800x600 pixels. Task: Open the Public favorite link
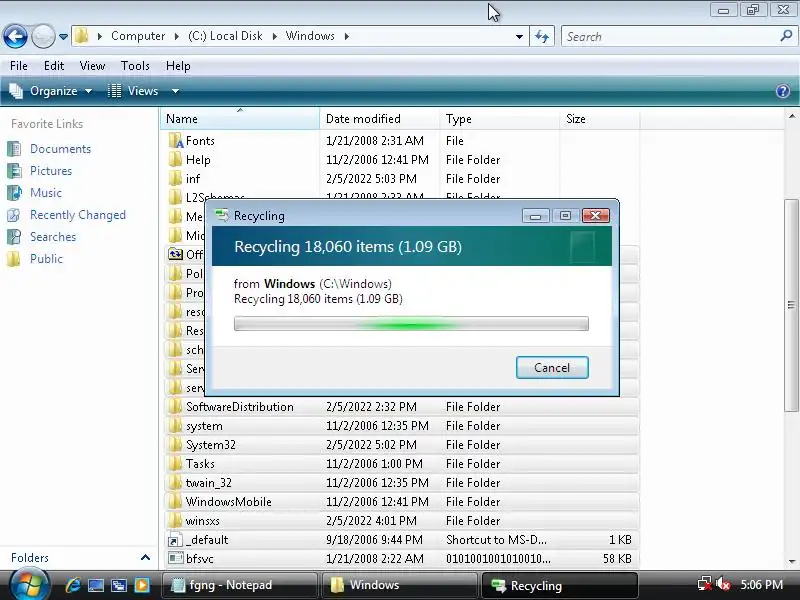[46, 259]
